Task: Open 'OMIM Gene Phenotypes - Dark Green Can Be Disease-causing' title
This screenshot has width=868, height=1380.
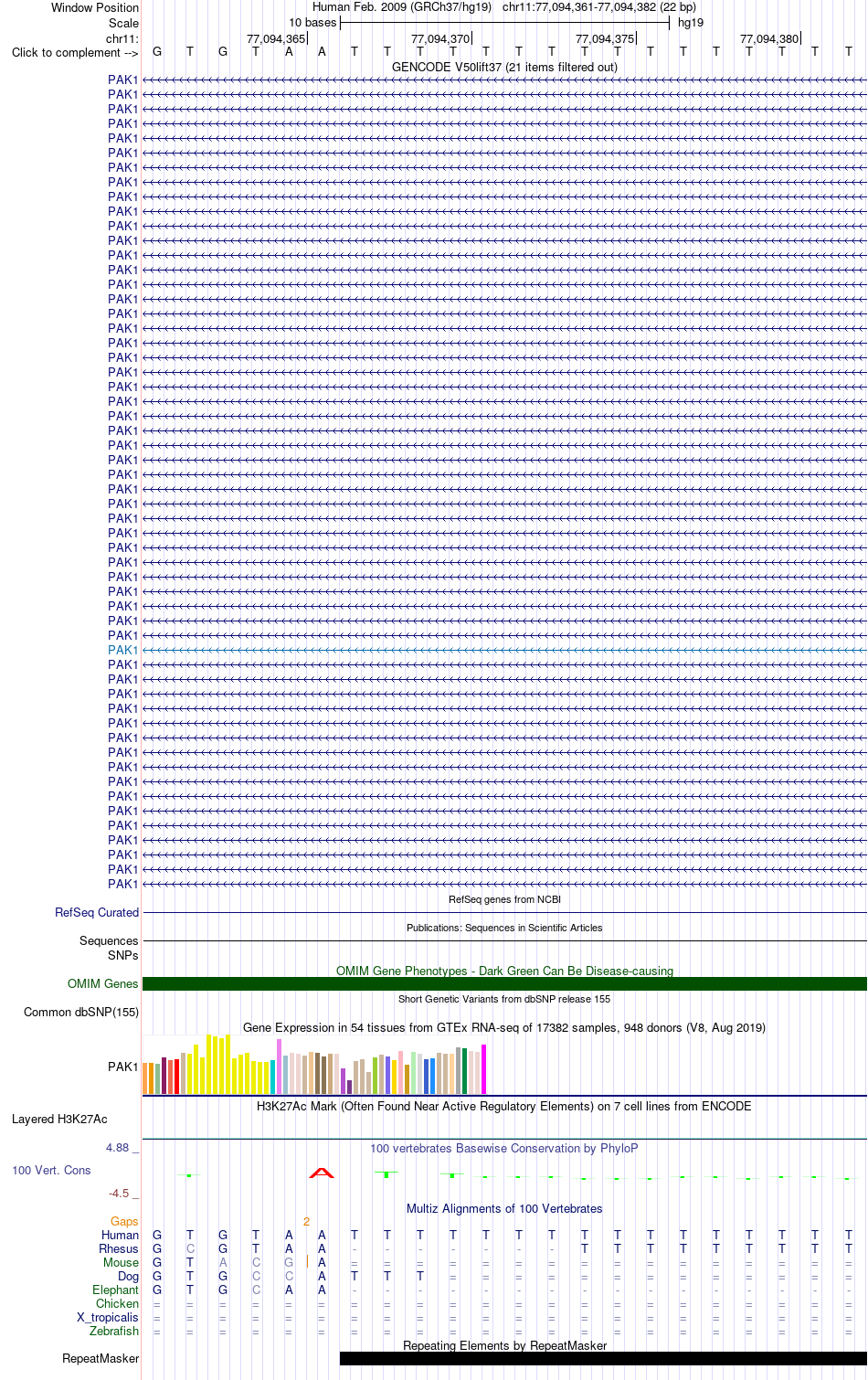Action: click(504, 971)
